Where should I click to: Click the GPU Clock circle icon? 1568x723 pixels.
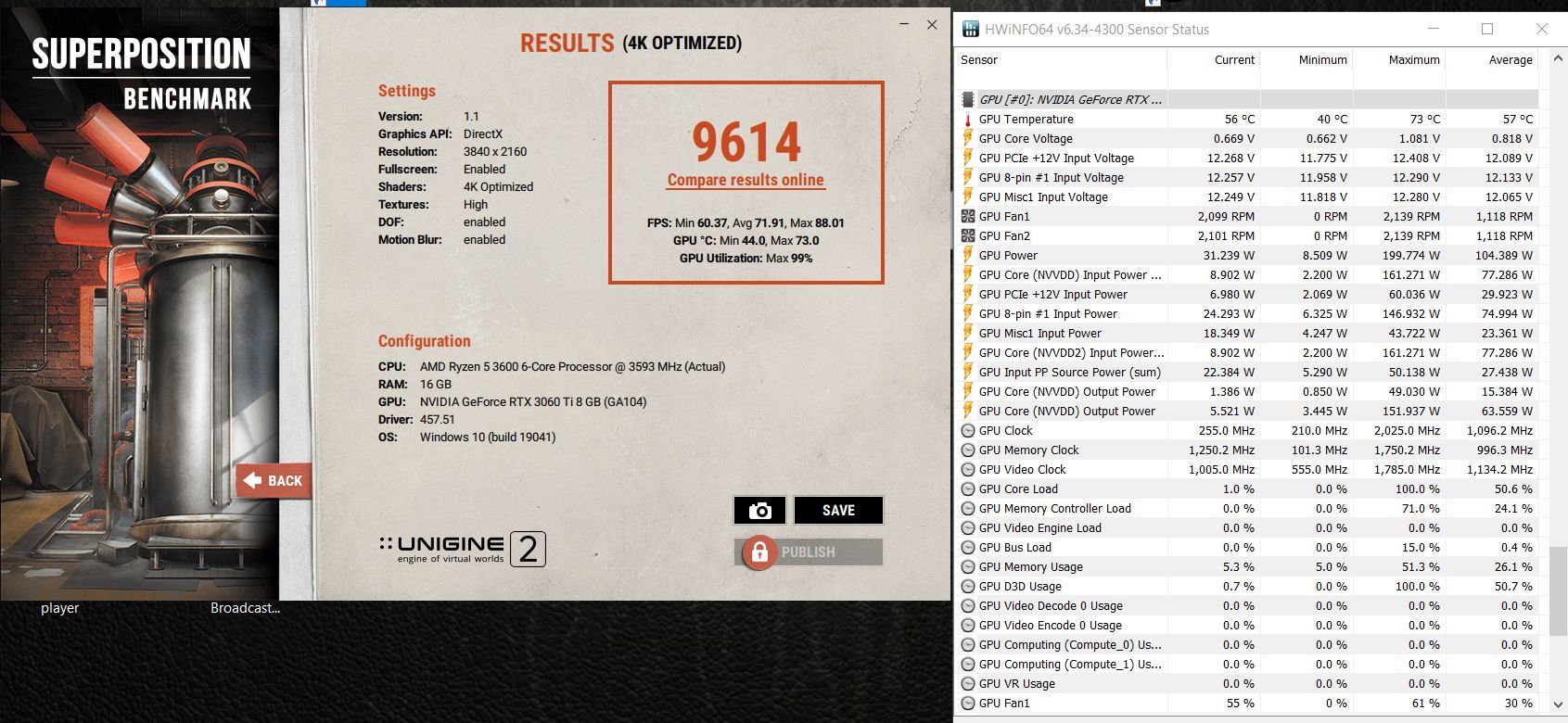click(968, 431)
